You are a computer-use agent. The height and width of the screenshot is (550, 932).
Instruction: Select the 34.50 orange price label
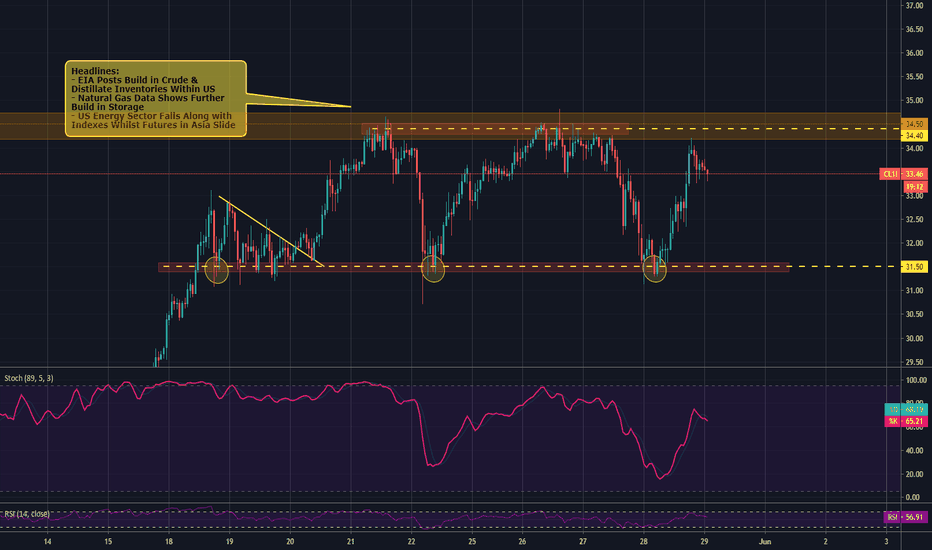coord(914,124)
